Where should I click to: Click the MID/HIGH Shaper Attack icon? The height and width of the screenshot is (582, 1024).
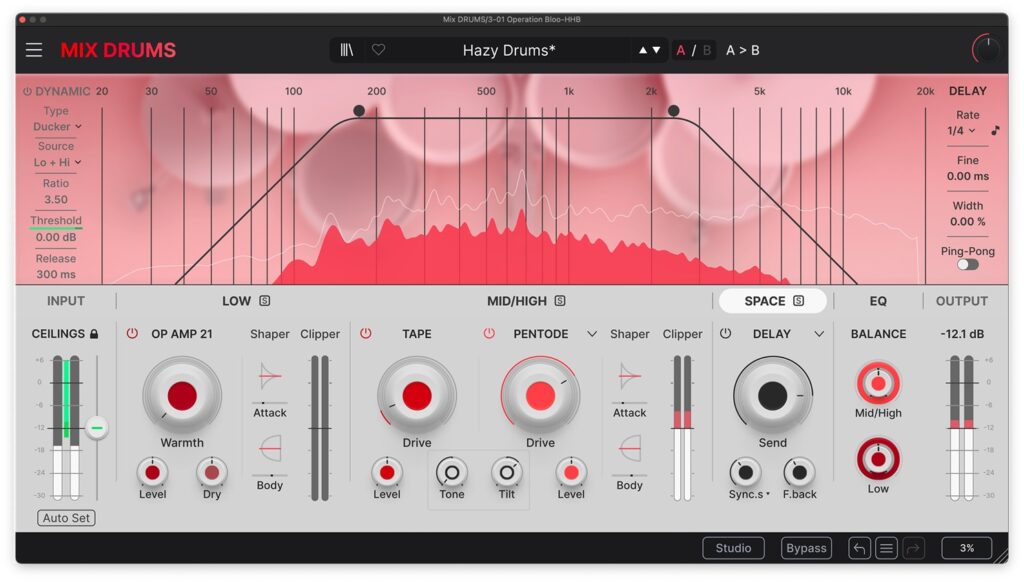[630, 376]
